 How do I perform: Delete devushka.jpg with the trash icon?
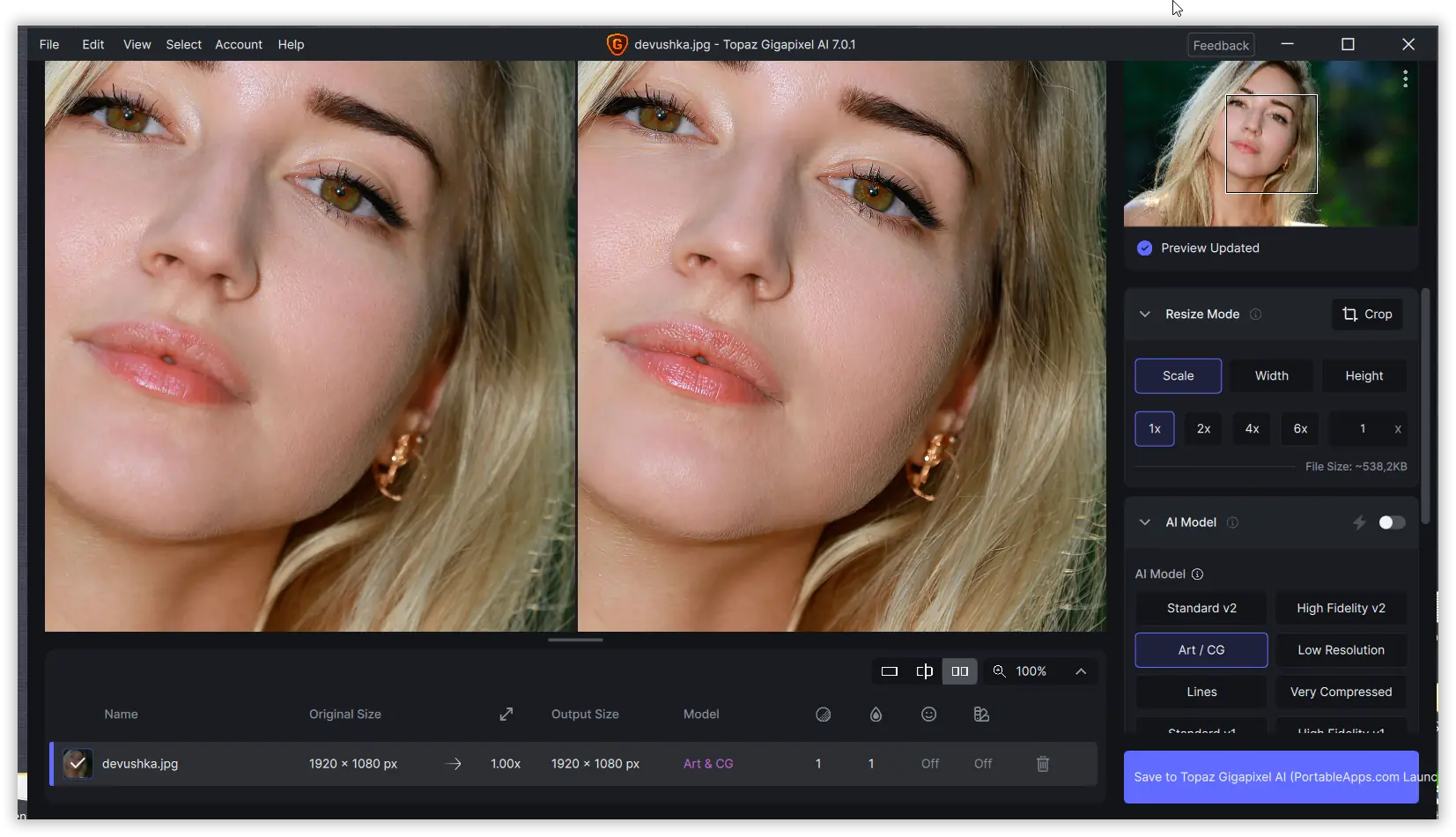point(1042,764)
